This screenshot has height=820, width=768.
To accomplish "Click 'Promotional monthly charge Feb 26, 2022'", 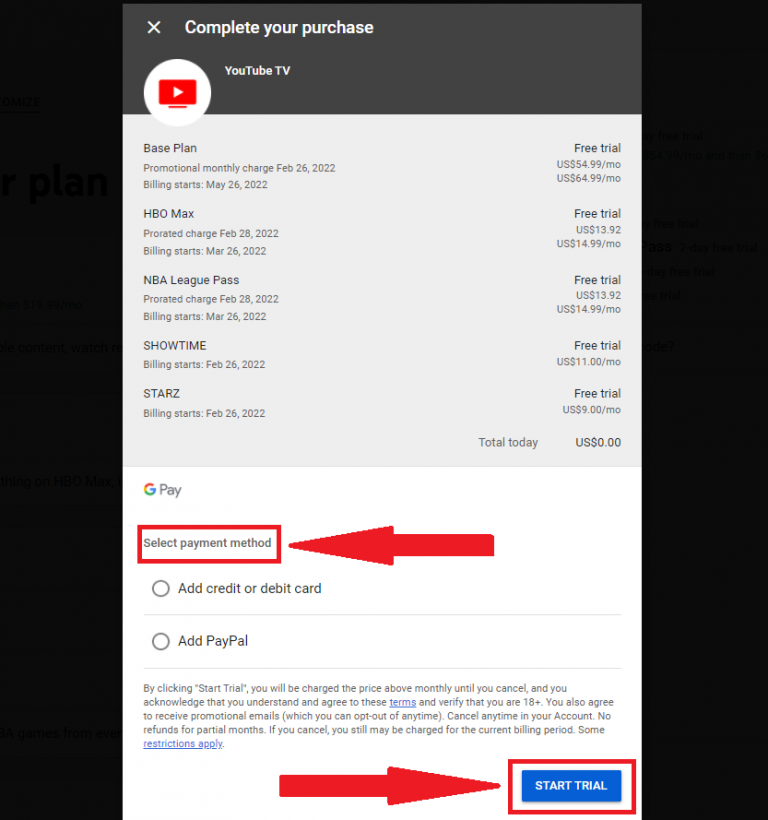I will 239,168.
